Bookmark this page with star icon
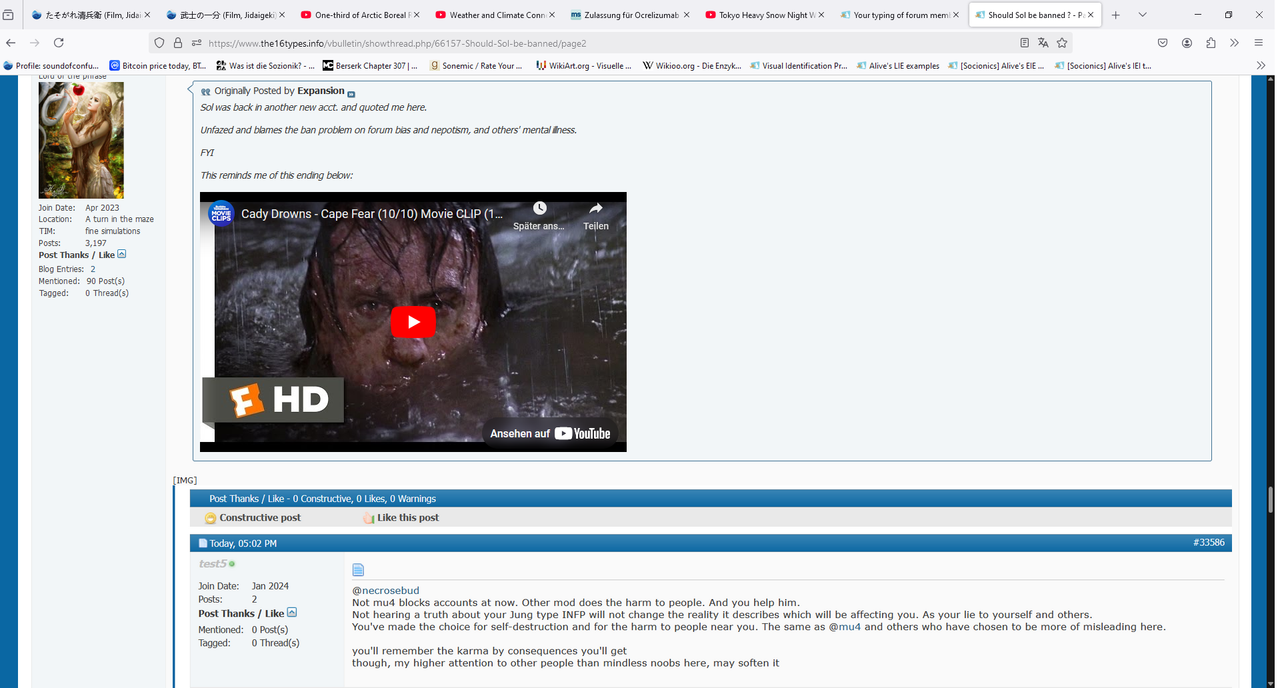The width and height of the screenshot is (1280, 688). (1062, 43)
